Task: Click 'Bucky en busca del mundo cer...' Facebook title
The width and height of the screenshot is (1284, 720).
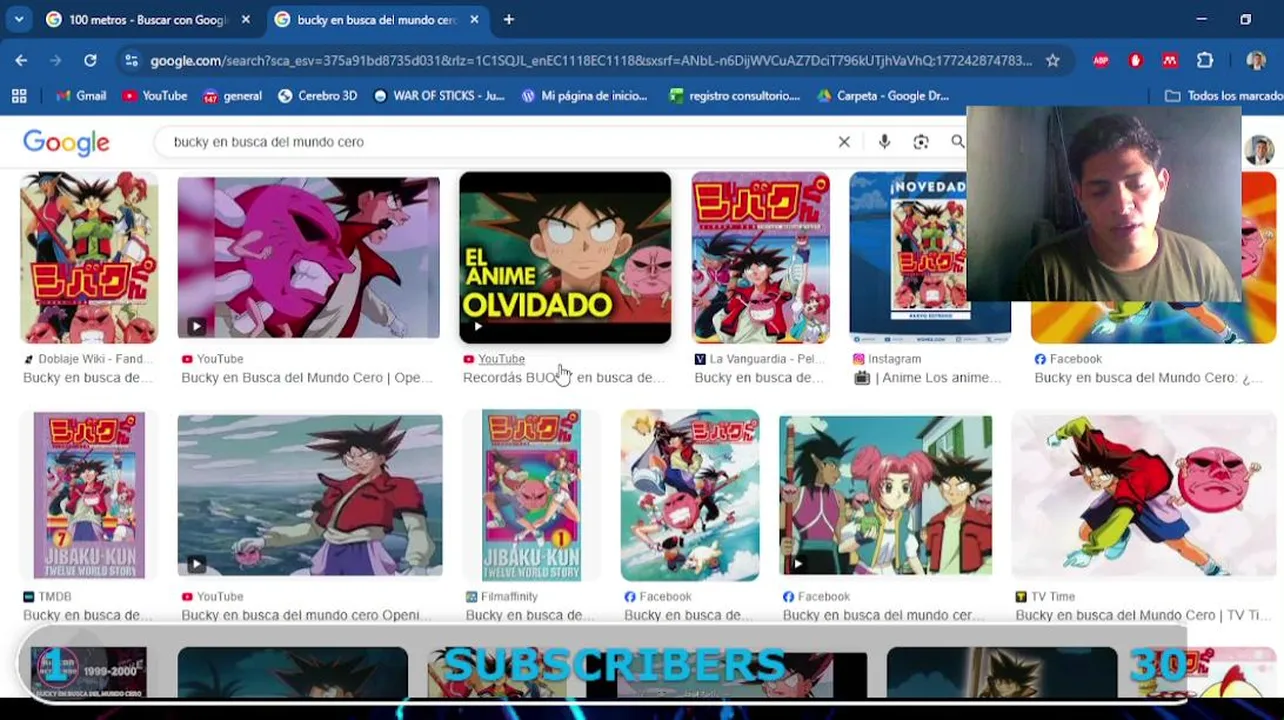Action: 883,615
